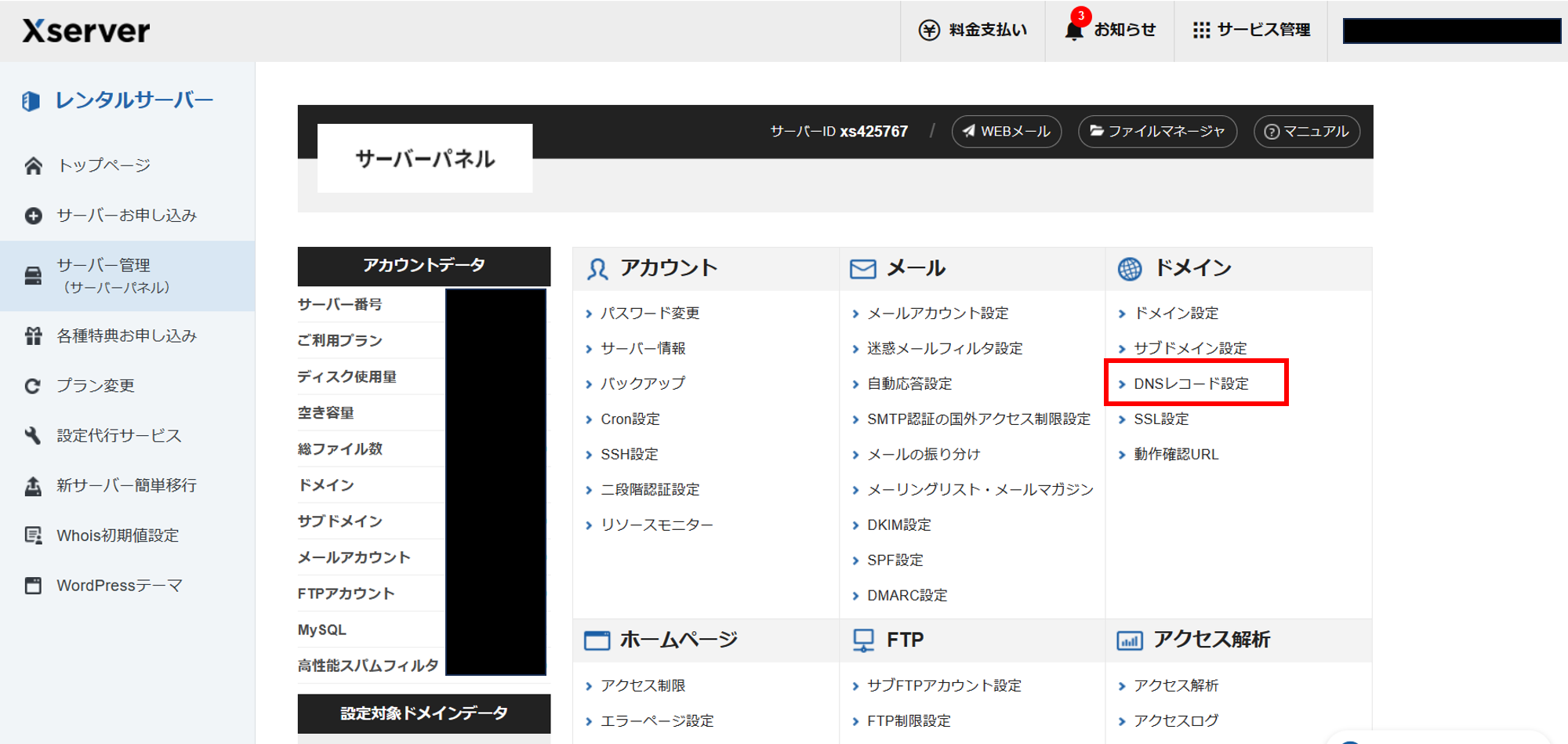Screen dimensions: 1568x744
Task: Select プラン変更 in sidebar
Action: 96,386
